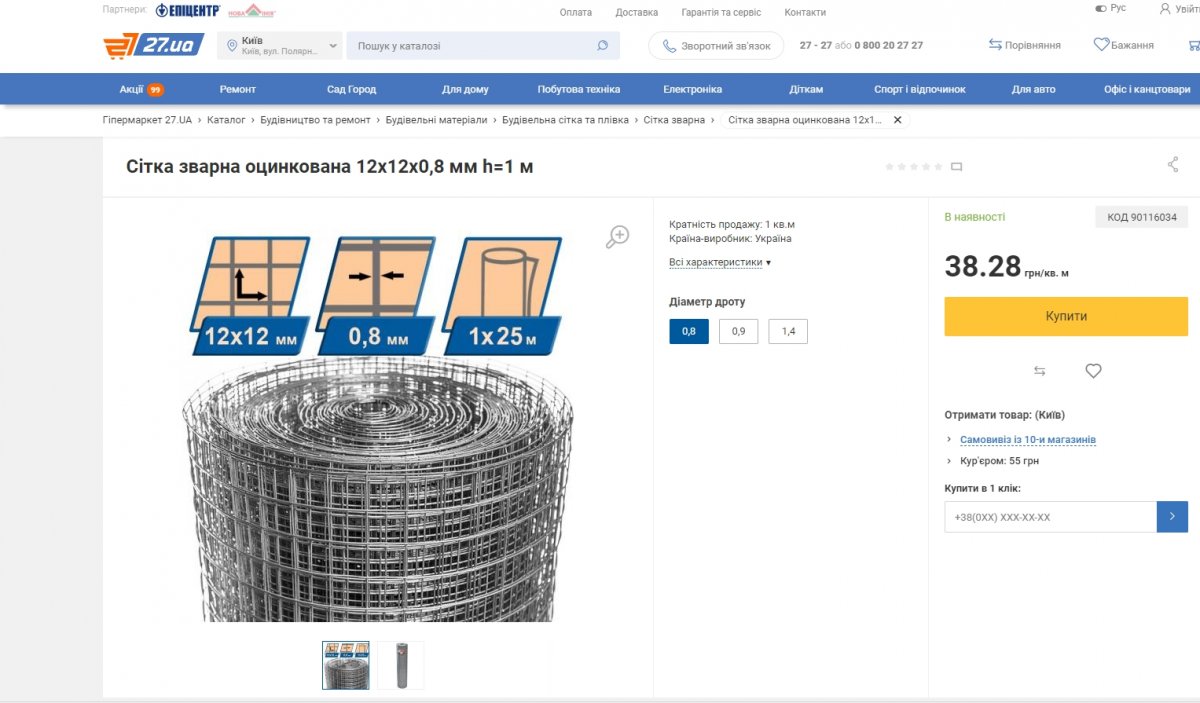Click the Зворотний зв'язок button
The height and width of the screenshot is (703, 1200).
(x=716, y=46)
